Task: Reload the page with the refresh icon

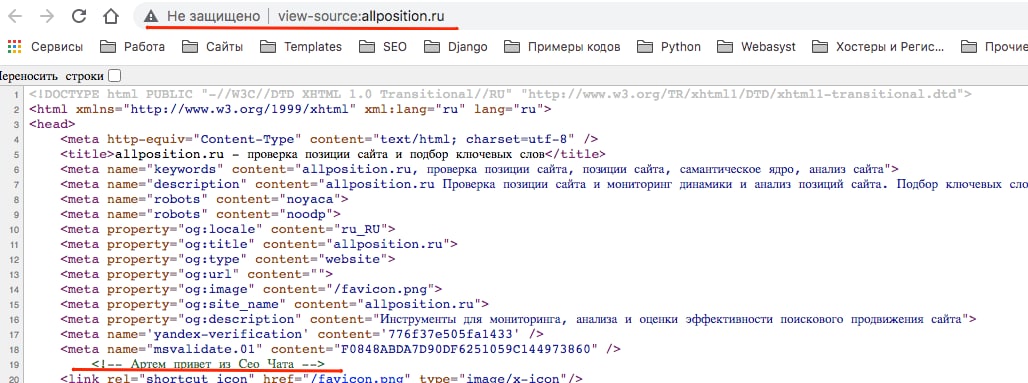Action: (x=79, y=16)
